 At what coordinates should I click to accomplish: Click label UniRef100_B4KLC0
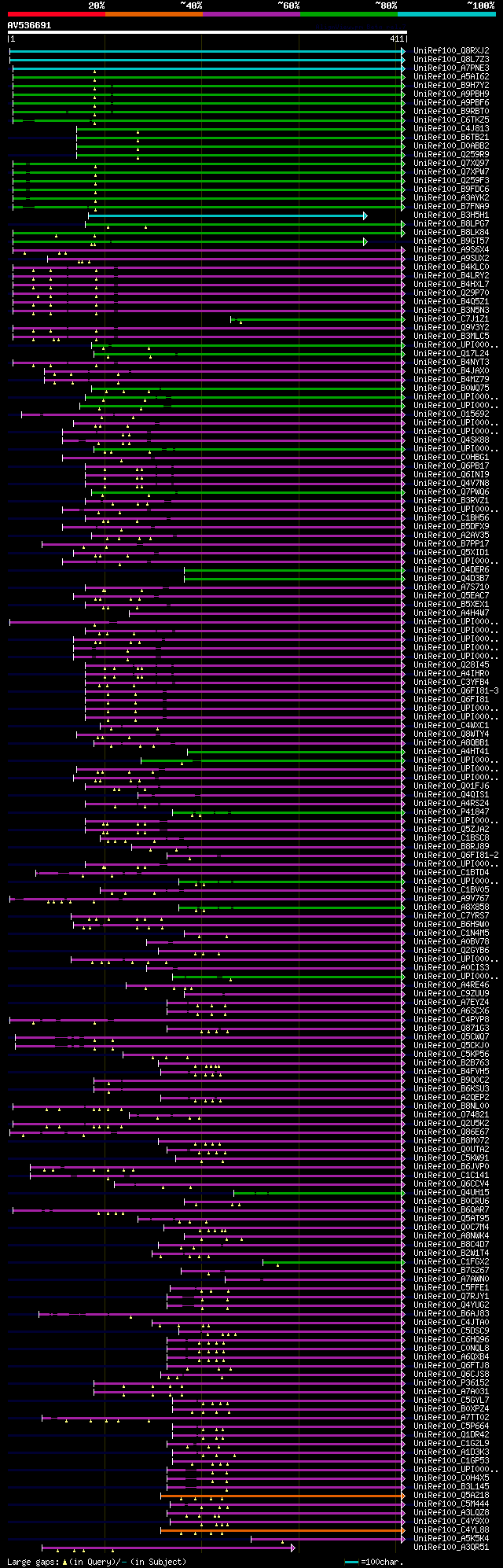tap(451, 267)
